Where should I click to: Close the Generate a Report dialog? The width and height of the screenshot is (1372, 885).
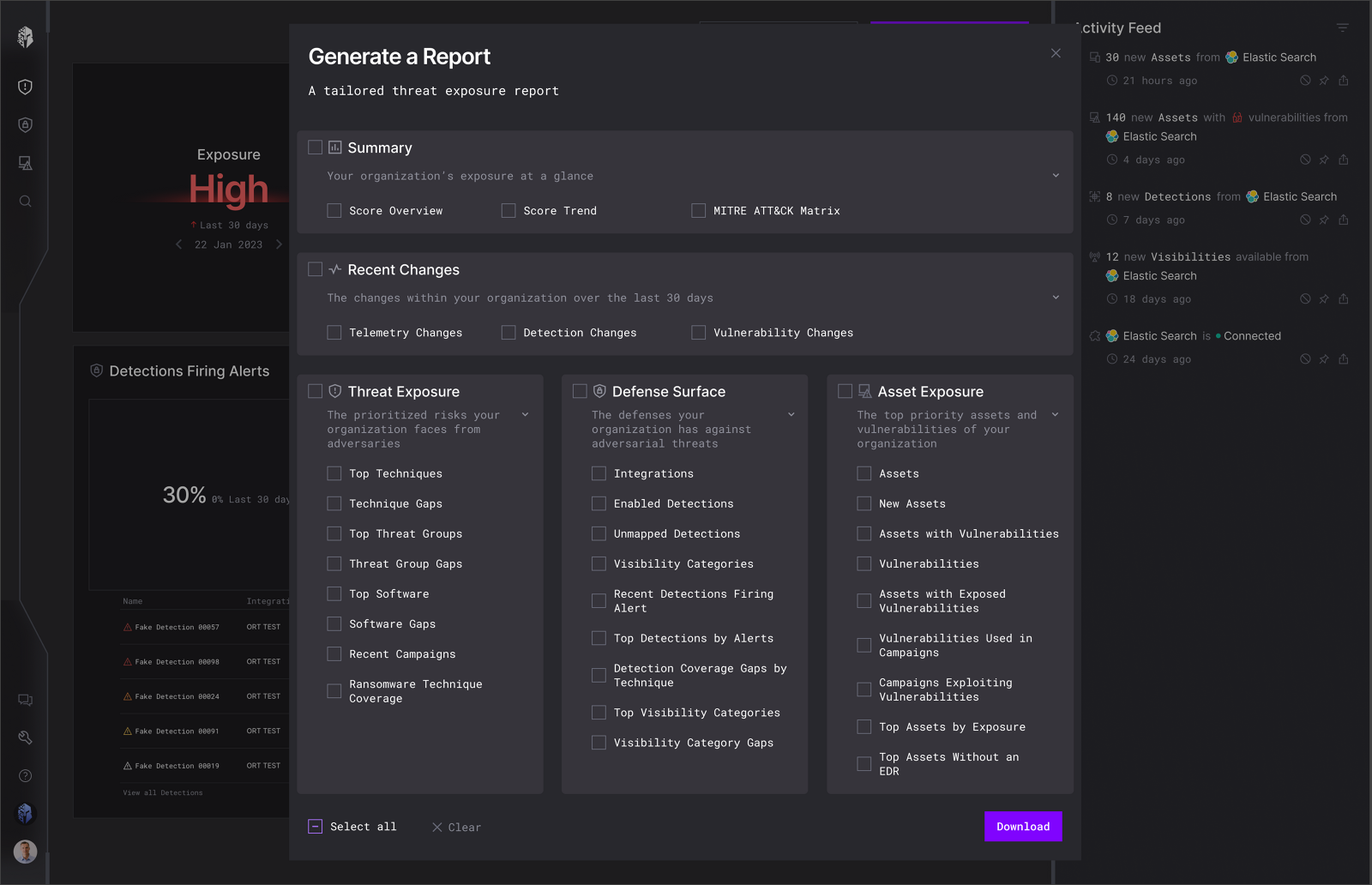[x=1056, y=53]
